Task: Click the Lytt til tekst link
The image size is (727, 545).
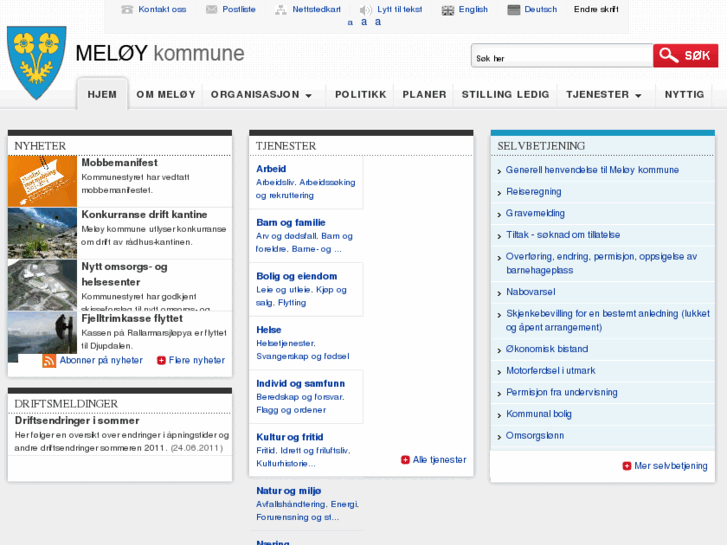Action: point(400,9)
